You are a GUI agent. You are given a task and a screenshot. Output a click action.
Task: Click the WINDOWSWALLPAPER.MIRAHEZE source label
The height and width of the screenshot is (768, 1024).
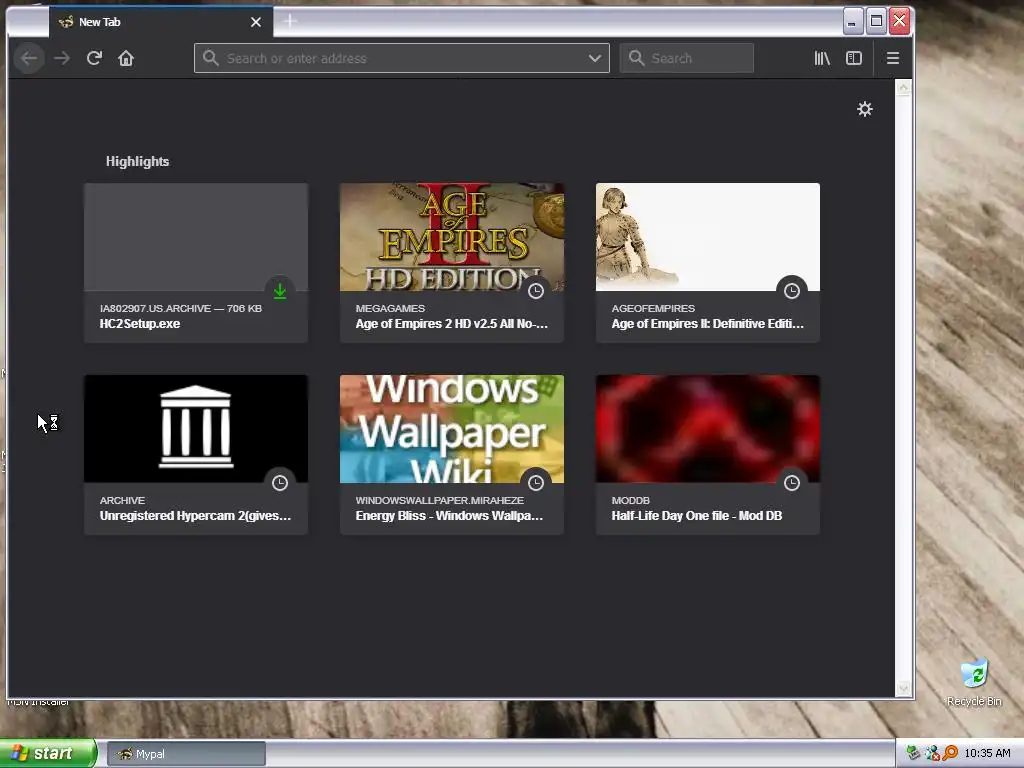pos(440,500)
